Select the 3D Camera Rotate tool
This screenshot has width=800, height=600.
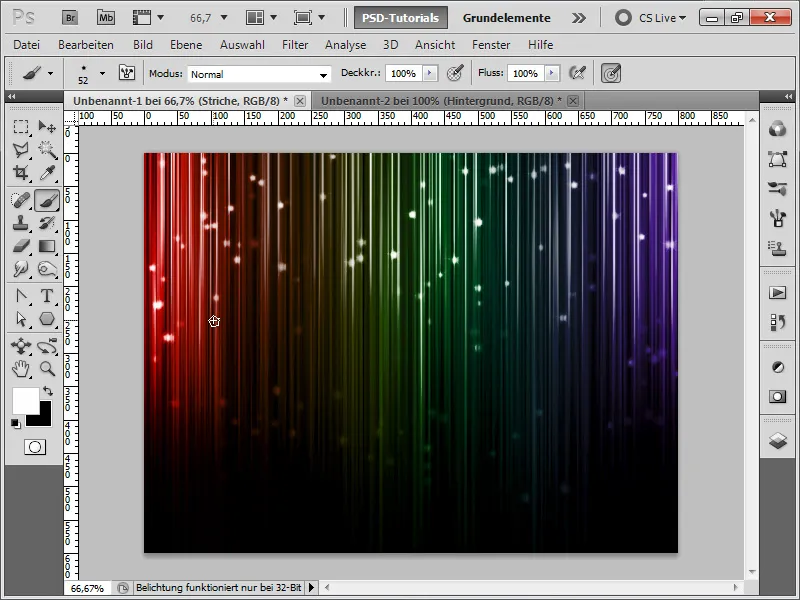[x=47, y=346]
